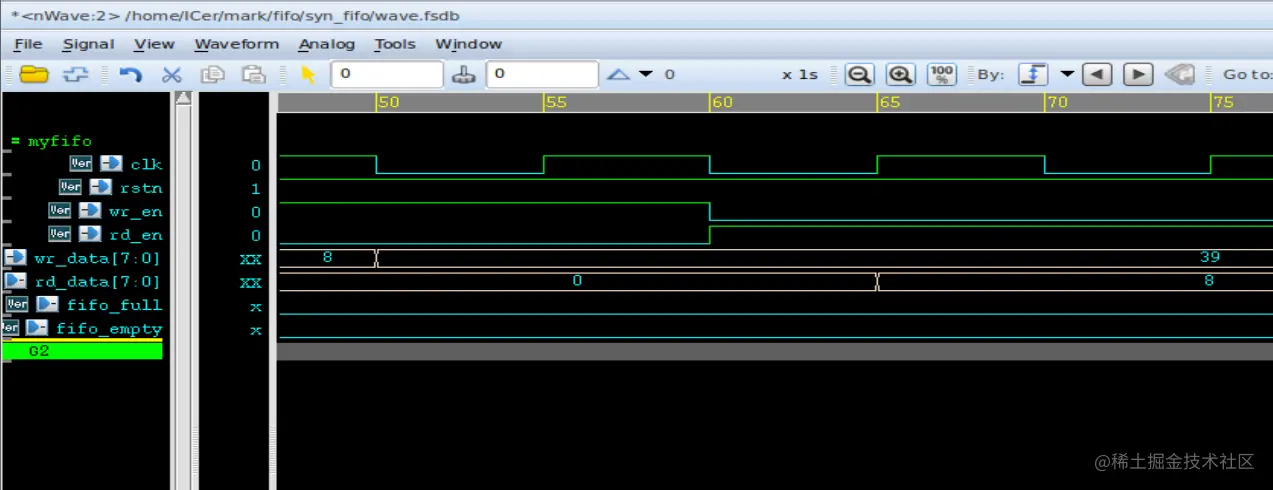The image size is (1273, 490).
Task: Click the search-by edge type icon
Action: click(x=1033, y=75)
